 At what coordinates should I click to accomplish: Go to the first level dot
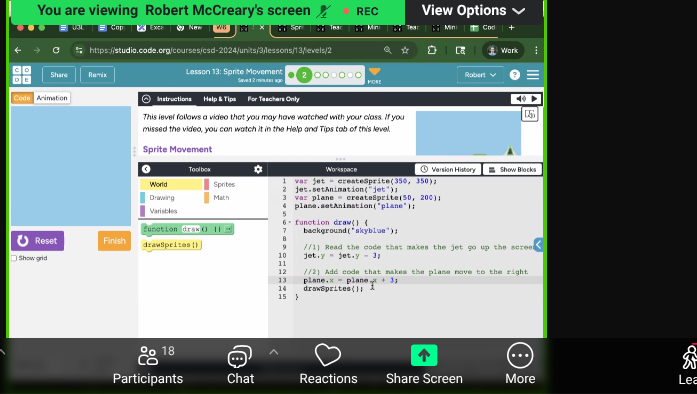(291, 75)
